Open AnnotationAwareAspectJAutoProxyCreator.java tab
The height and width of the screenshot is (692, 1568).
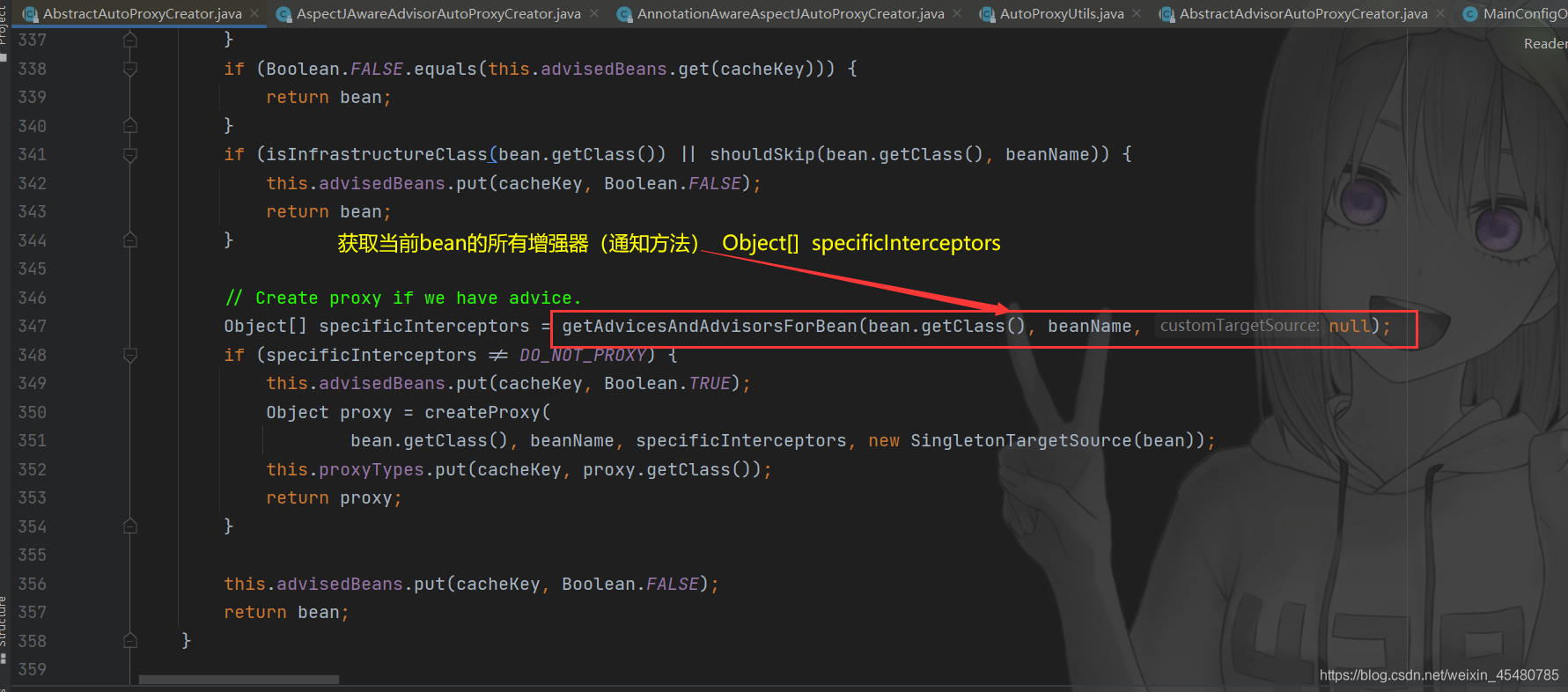[791, 14]
